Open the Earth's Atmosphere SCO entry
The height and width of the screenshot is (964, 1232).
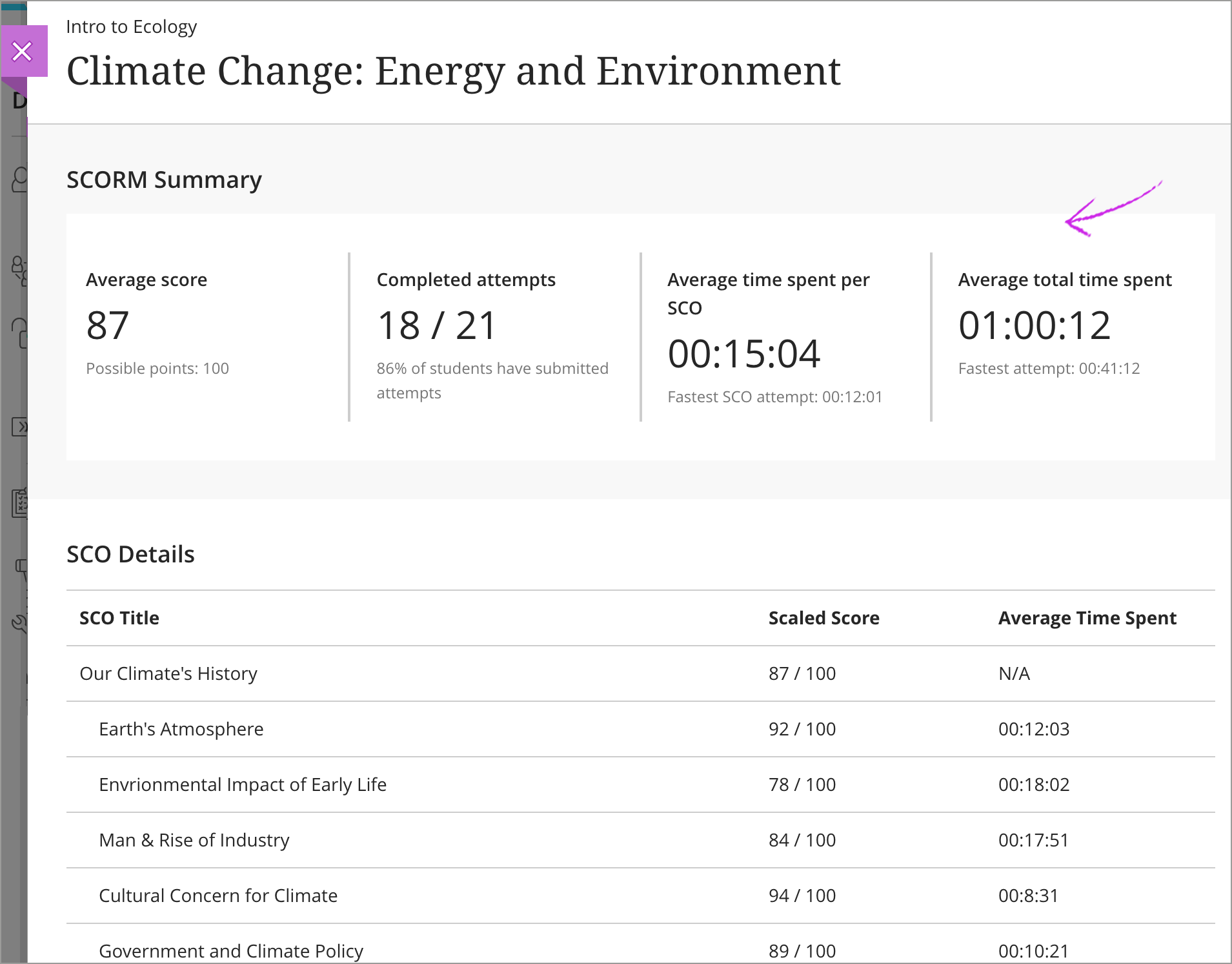click(181, 729)
